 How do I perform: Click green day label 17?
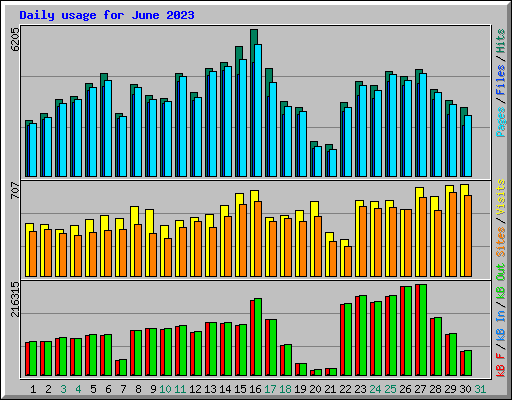[x=270, y=389]
